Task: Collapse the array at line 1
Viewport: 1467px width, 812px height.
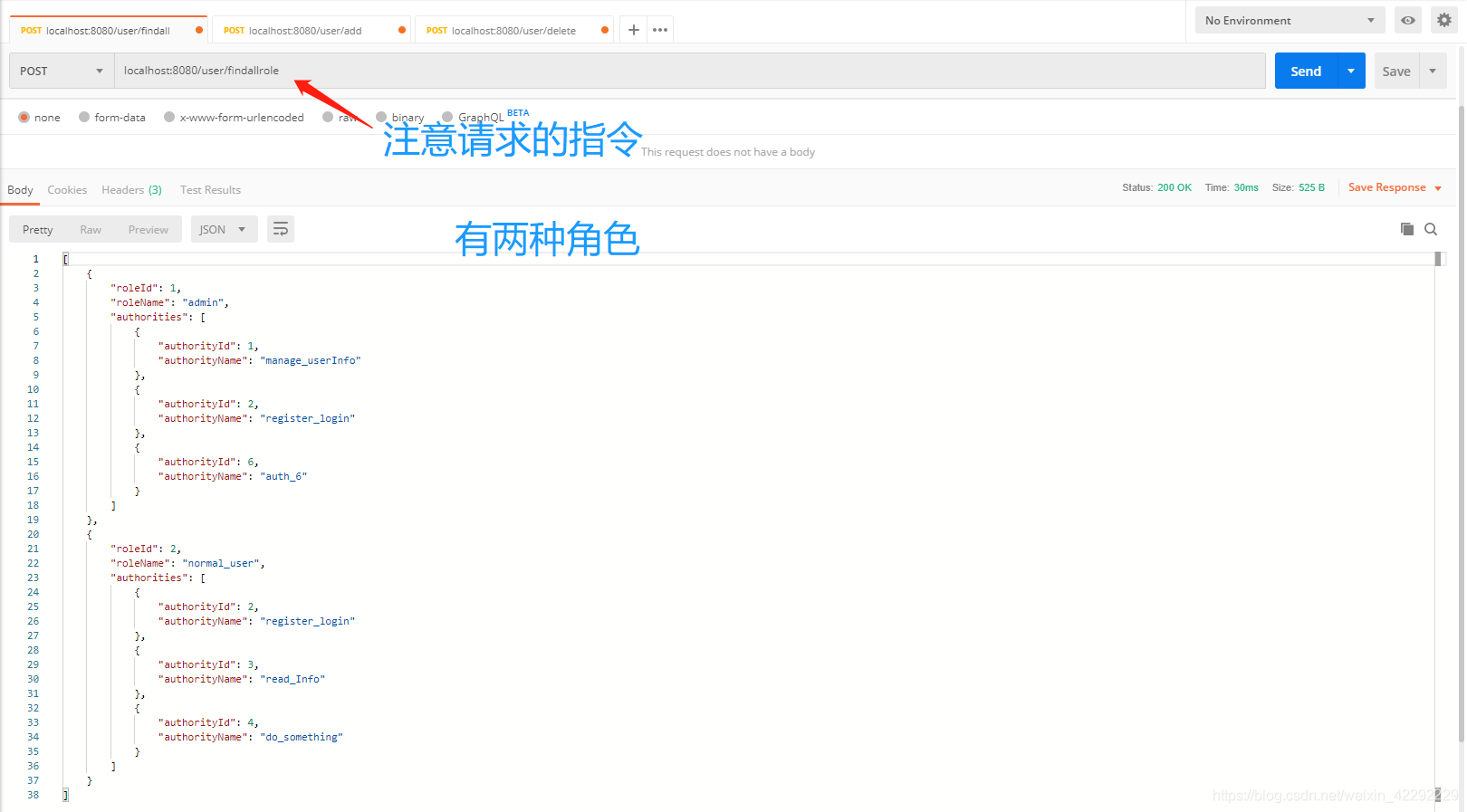Action: click(65, 259)
